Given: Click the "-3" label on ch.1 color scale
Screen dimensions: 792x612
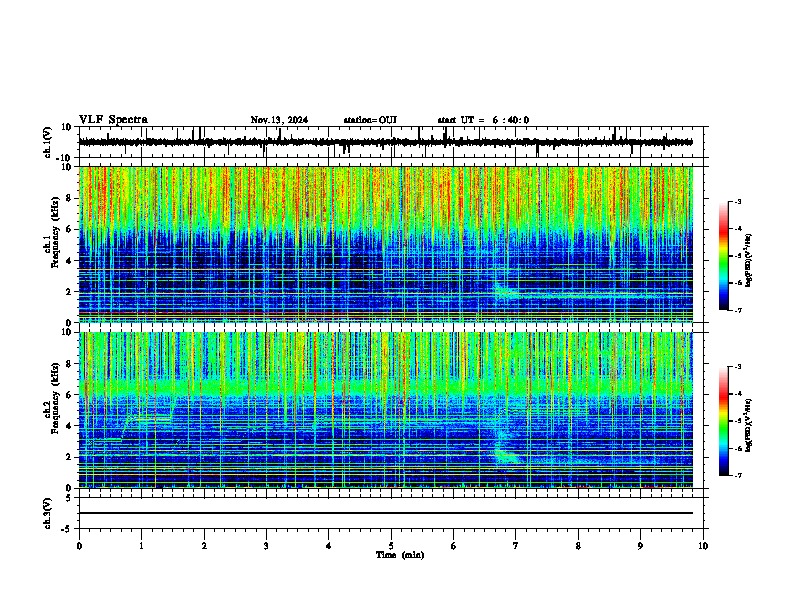Looking at the screenshot, I should pos(737,201).
